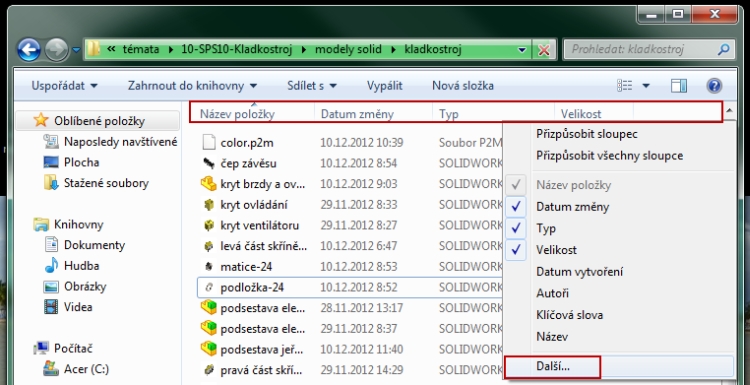This screenshot has width=750, height=385.
Task: Change view with the view icon
Action: coord(625,86)
